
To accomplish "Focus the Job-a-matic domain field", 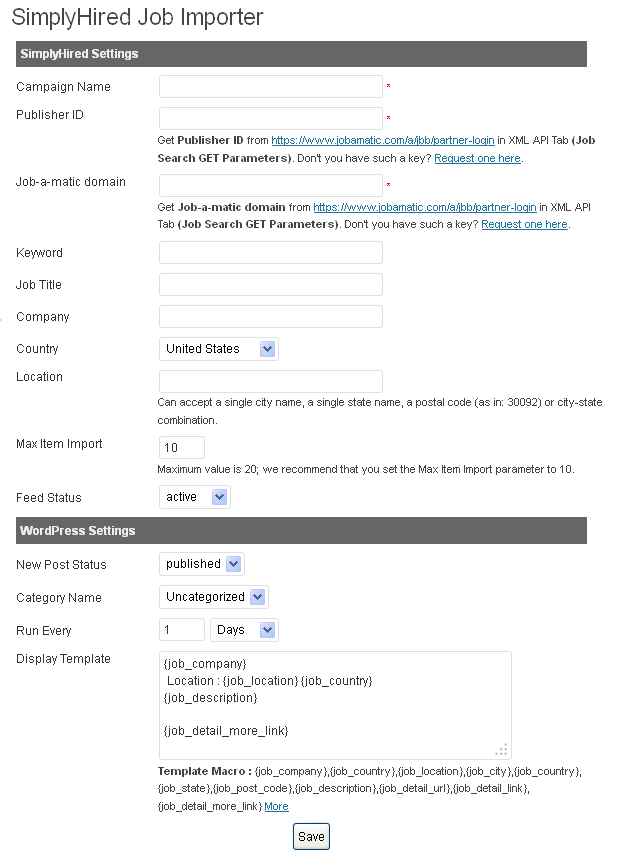I will coord(270,185).
